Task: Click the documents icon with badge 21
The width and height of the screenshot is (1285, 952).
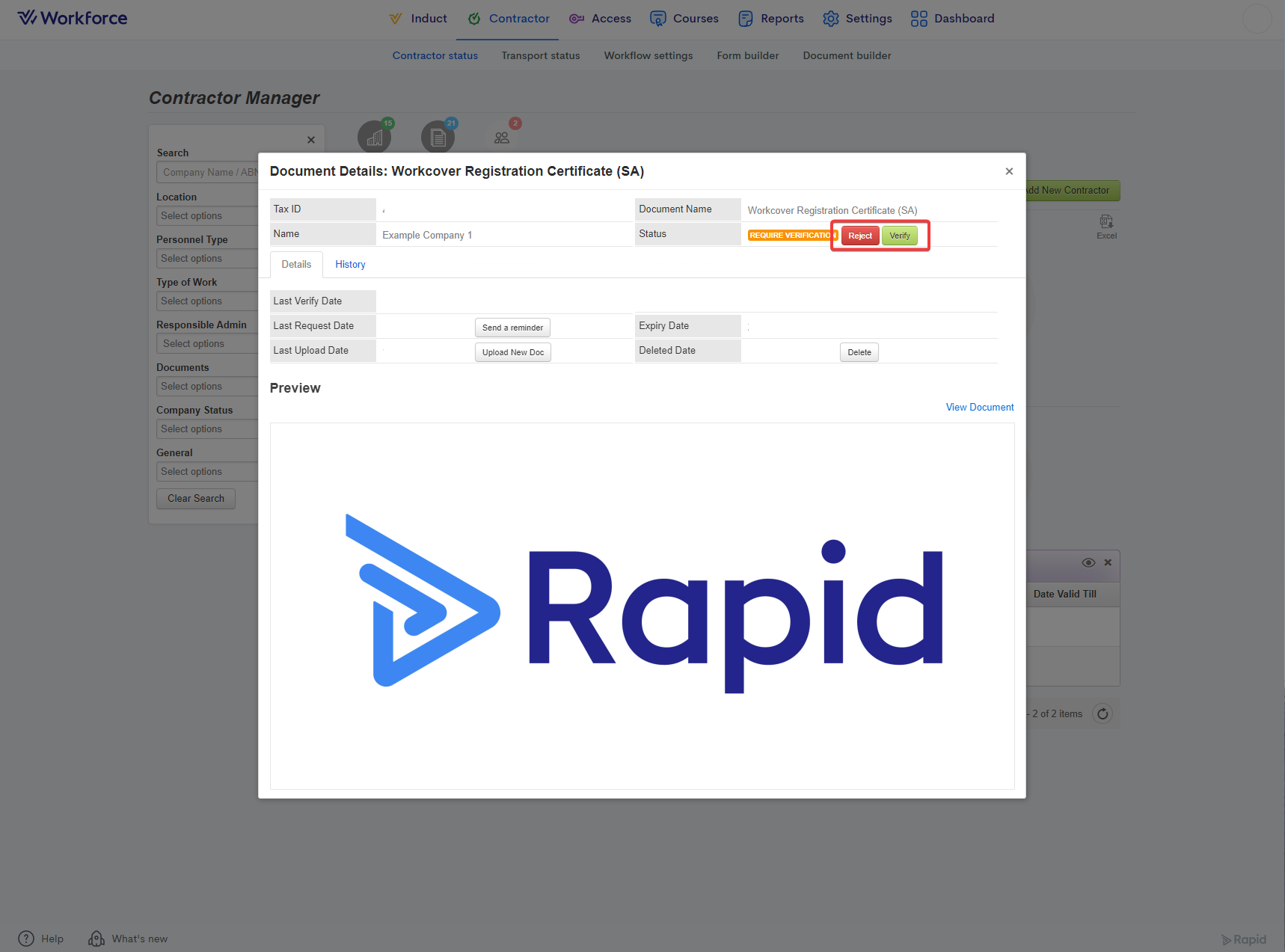Action: [438, 137]
